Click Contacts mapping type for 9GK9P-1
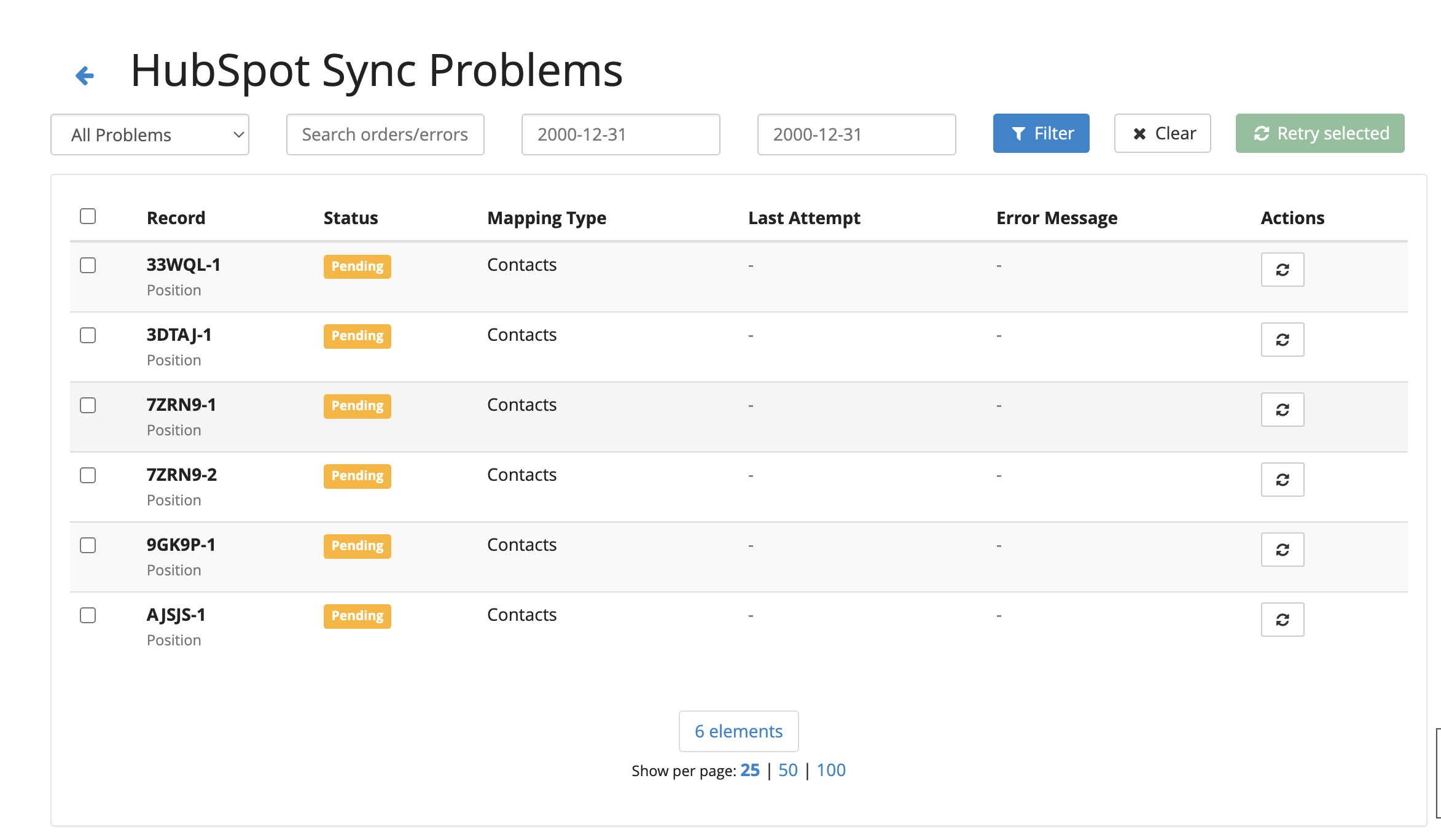The height and width of the screenshot is (840, 1441). [x=522, y=545]
